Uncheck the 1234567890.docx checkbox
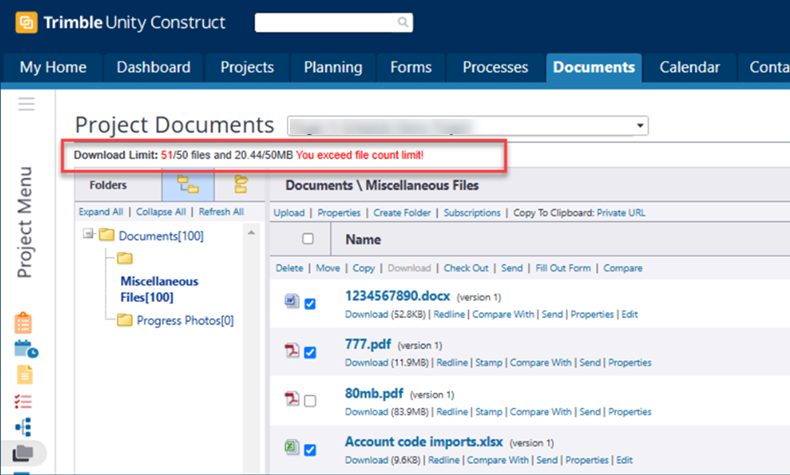The image size is (790, 475). point(310,304)
